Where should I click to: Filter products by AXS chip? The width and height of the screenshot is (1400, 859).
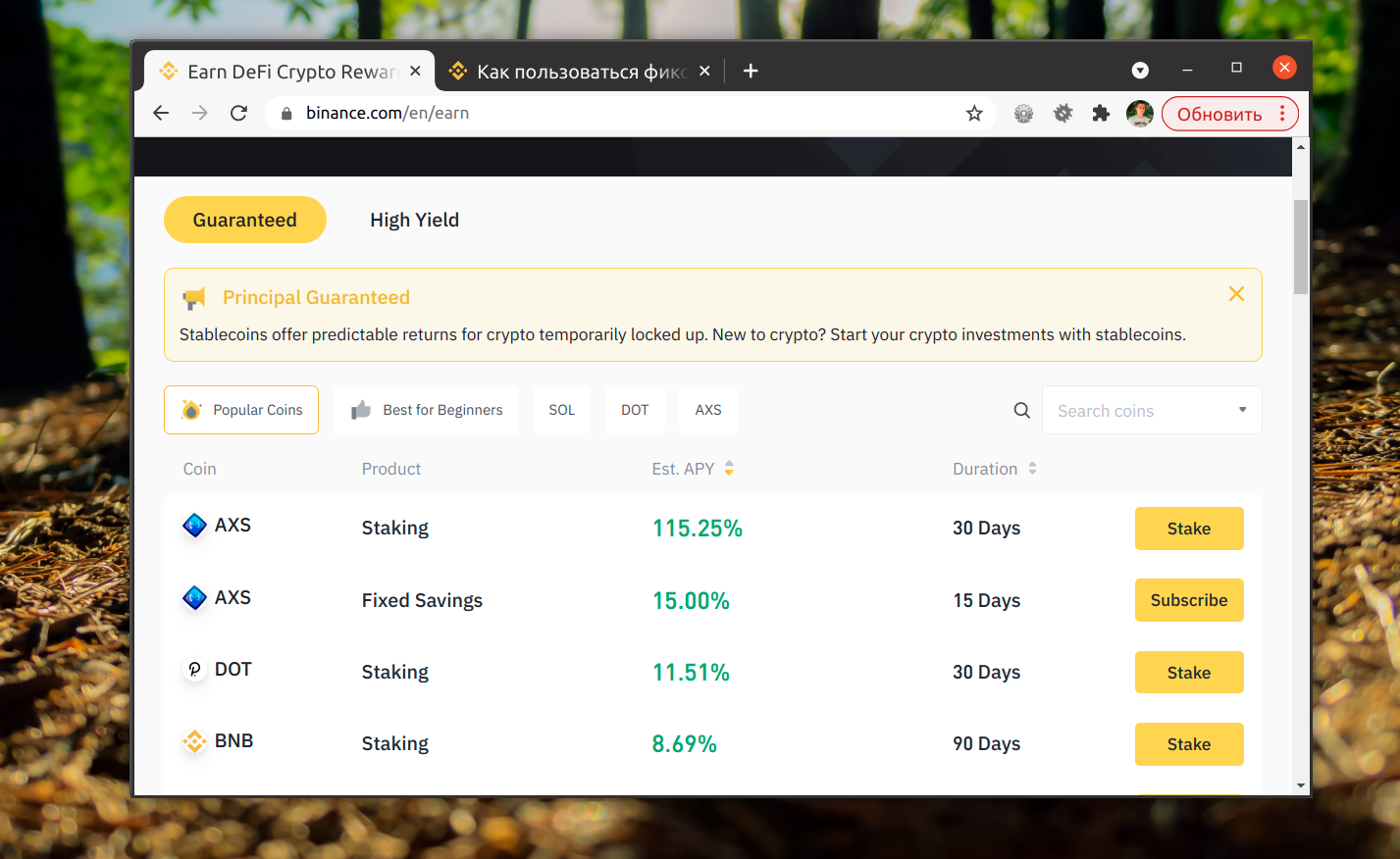pyautogui.click(x=708, y=410)
